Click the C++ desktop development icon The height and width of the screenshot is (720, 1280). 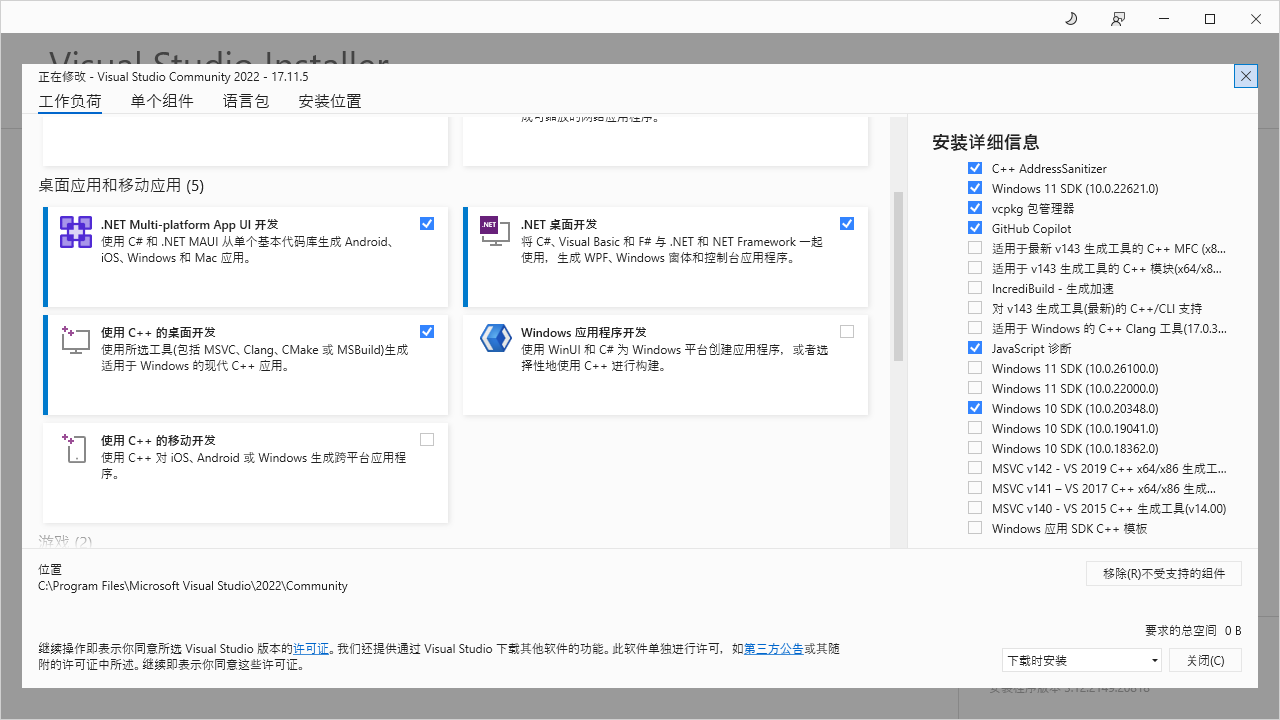tap(76, 340)
